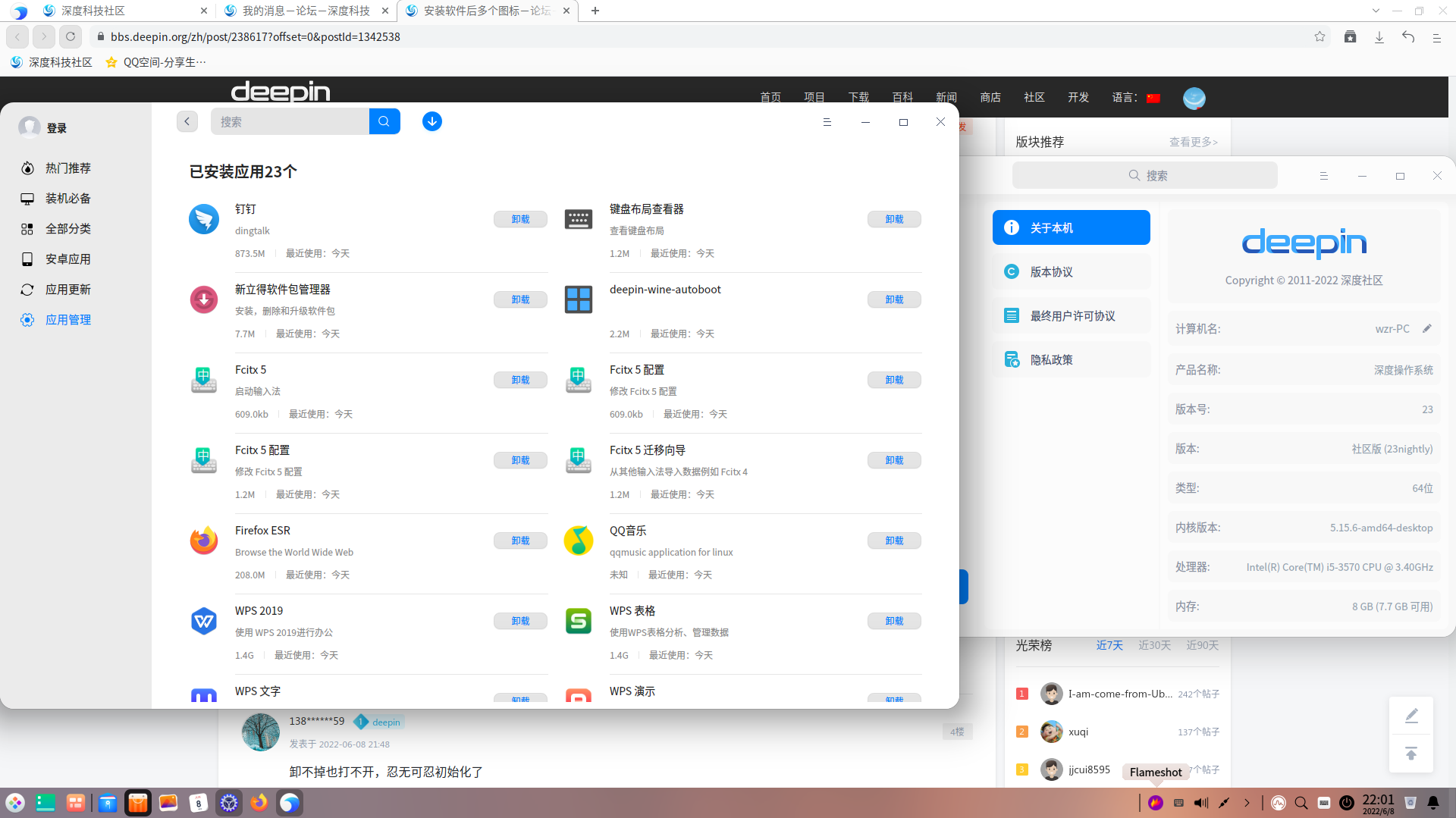Viewport: 1456px width, 818px height.
Task: Click the 钉钉 app icon
Action: pyautogui.click(x=204, y=219)
